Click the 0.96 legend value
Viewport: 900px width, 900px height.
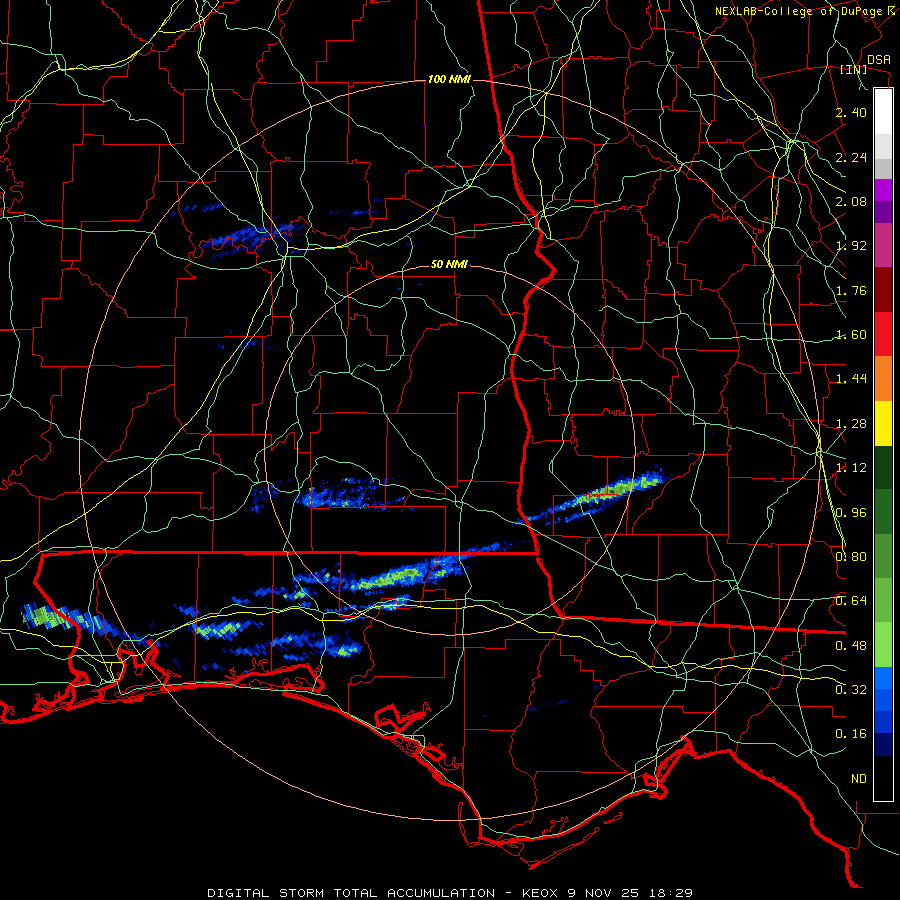851,513
